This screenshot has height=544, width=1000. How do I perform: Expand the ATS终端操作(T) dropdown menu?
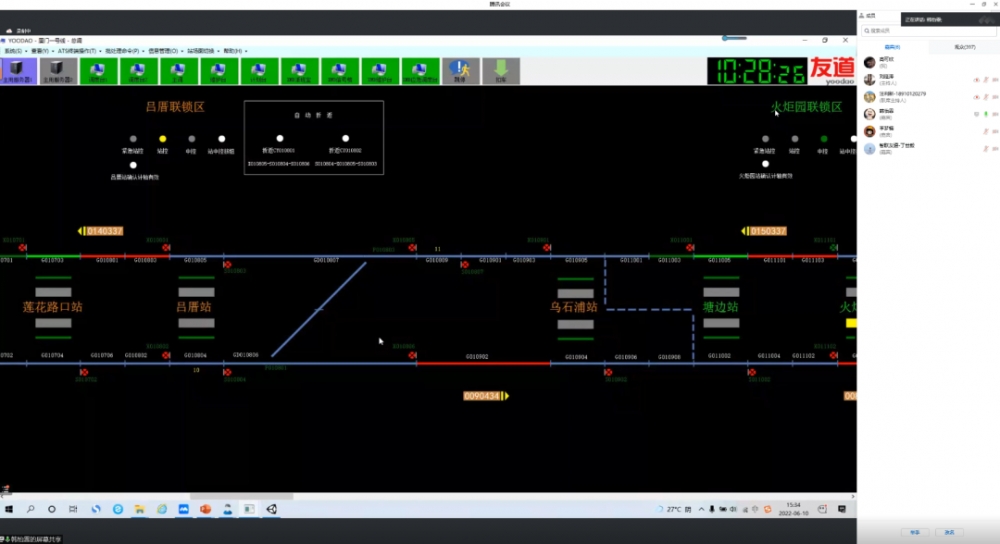[x=77, y=50]
